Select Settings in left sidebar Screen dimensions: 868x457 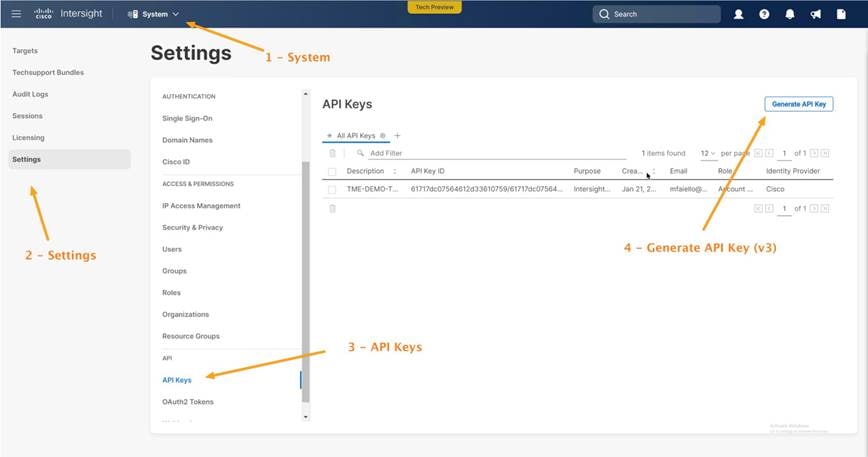pyautogui.click(x=70, y=159)
